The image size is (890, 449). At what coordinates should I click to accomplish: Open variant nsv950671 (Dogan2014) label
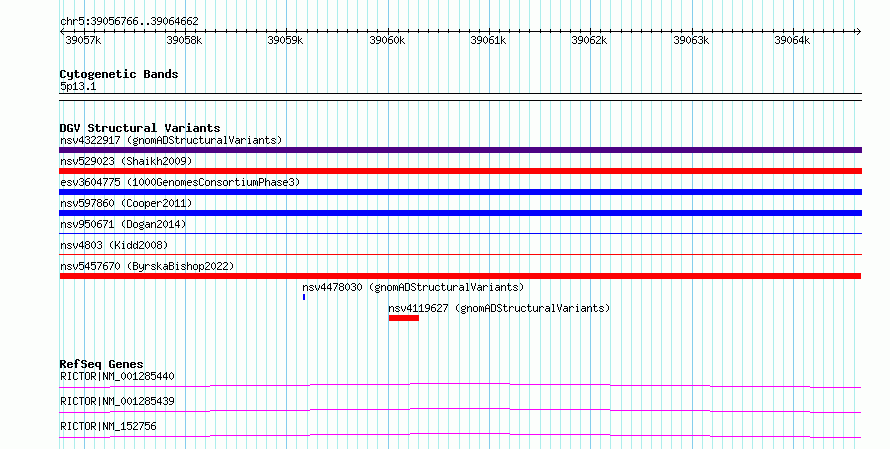coord(123,224)
